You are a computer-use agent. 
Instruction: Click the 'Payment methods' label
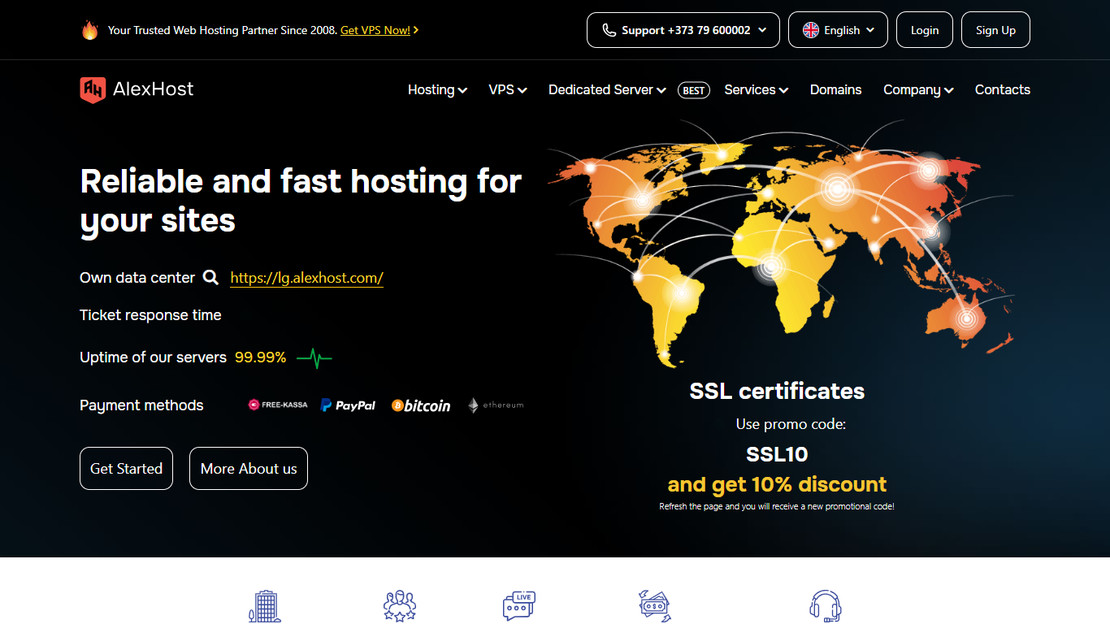click(x=142, y=405)
